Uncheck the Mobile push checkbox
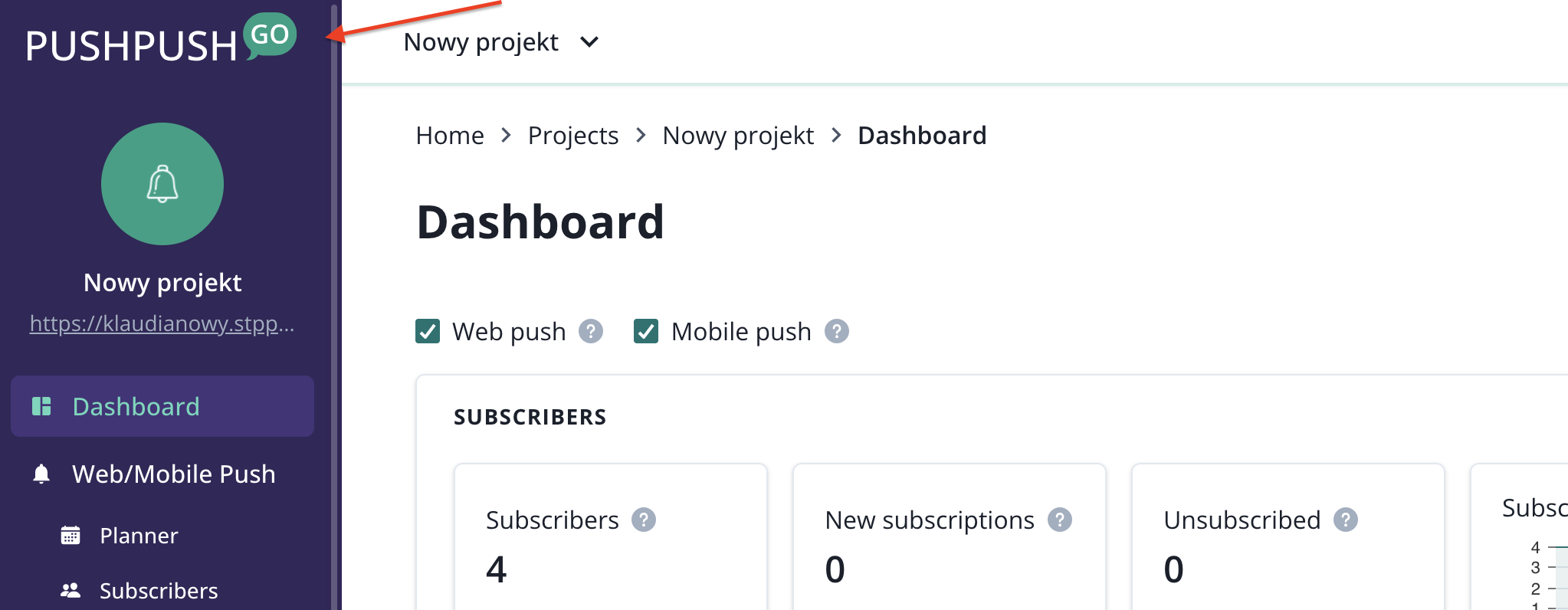 click(646, 331)
